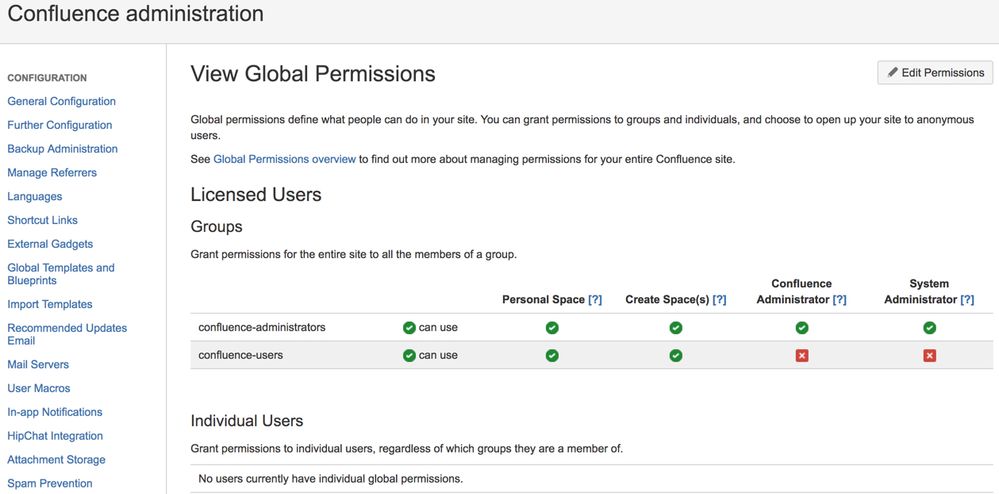Open External Gadgets settings

coord(50,244)
